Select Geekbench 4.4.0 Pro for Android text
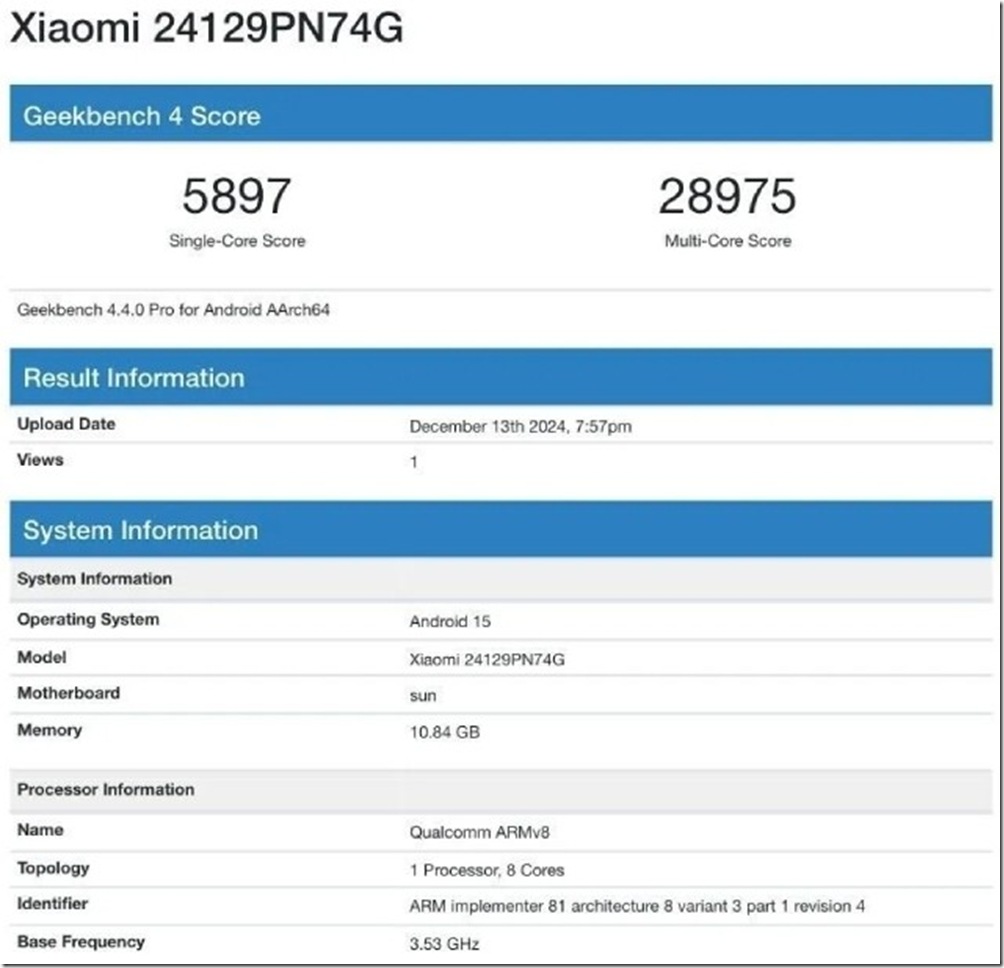Screen dimensions: 1004x968 (x=174, y=310)
